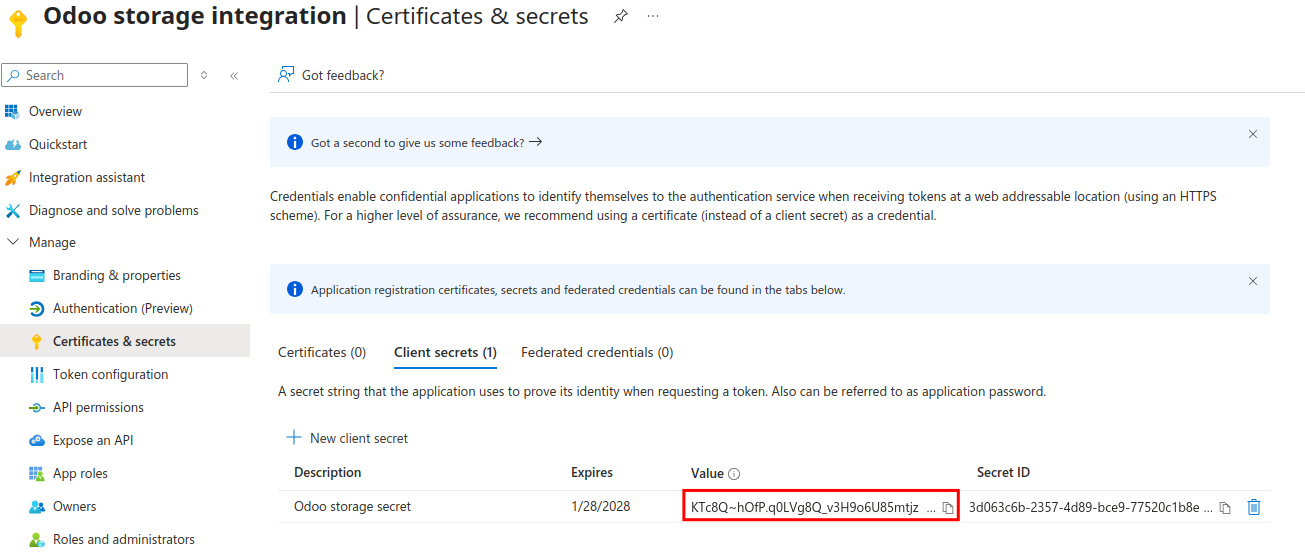Copy the Secret ID to clipboard
The height and width of the screenshot is (560, 1305).
click(1225, 508)
